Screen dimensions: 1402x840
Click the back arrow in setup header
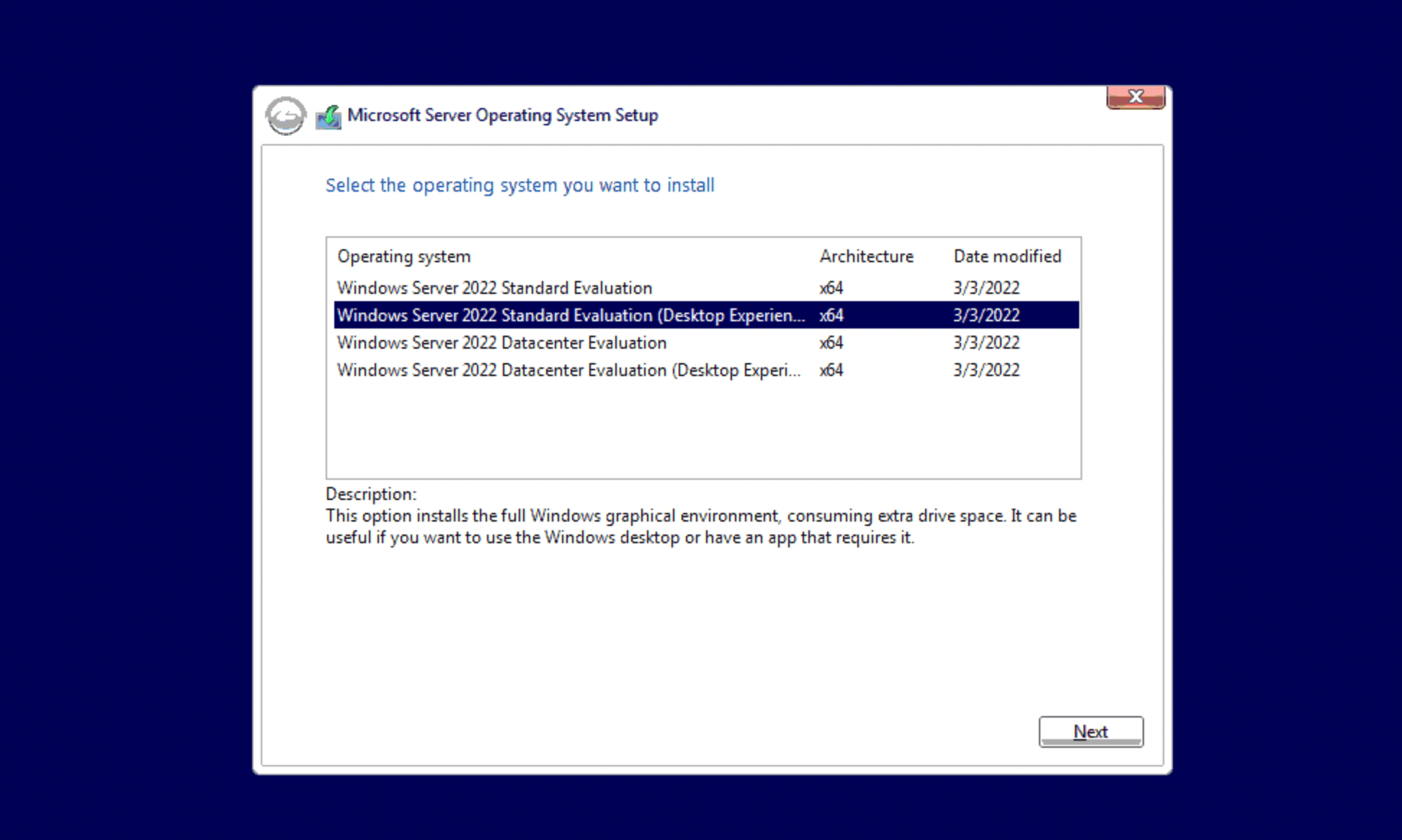coord(285,115)
